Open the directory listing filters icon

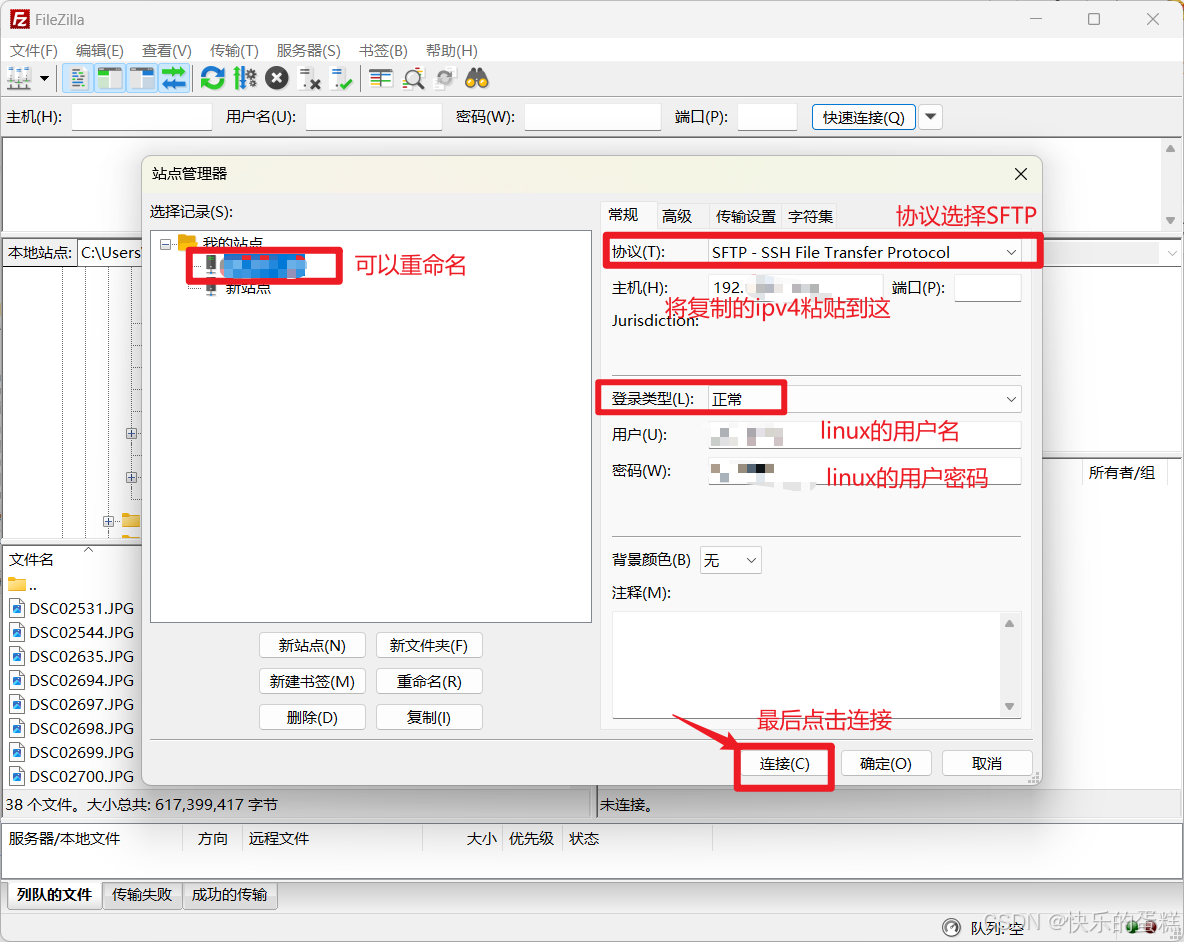point(381,78)
